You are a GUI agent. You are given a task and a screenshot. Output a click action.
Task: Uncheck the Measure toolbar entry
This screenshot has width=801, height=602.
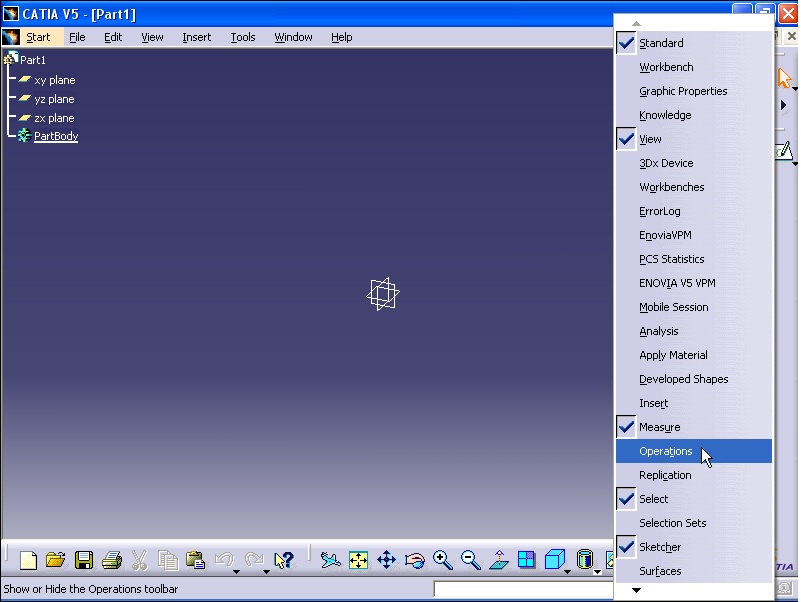(x=693, y=427)
